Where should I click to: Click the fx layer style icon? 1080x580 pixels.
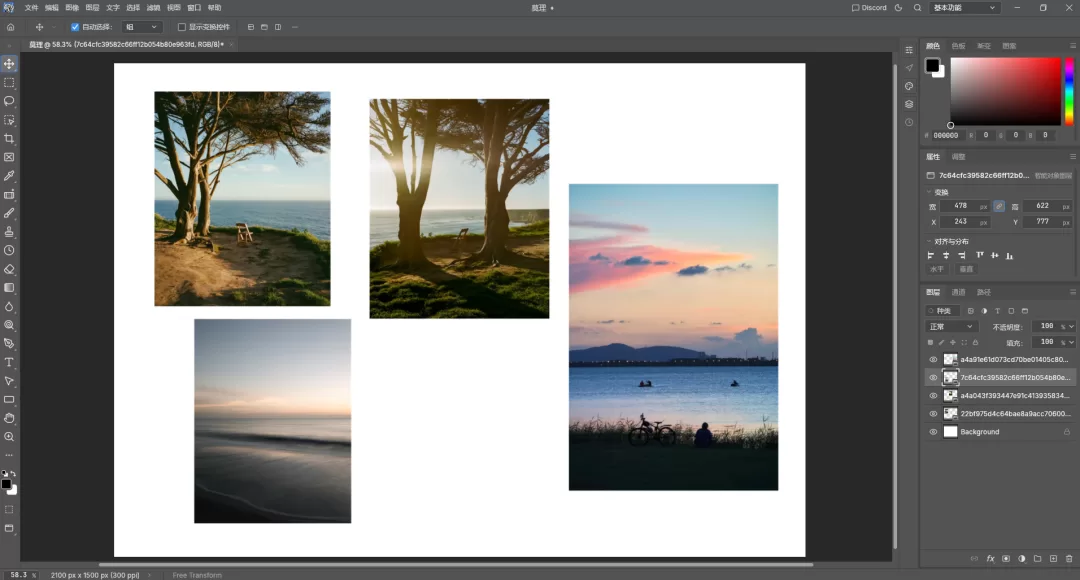(x=990, y=559)
